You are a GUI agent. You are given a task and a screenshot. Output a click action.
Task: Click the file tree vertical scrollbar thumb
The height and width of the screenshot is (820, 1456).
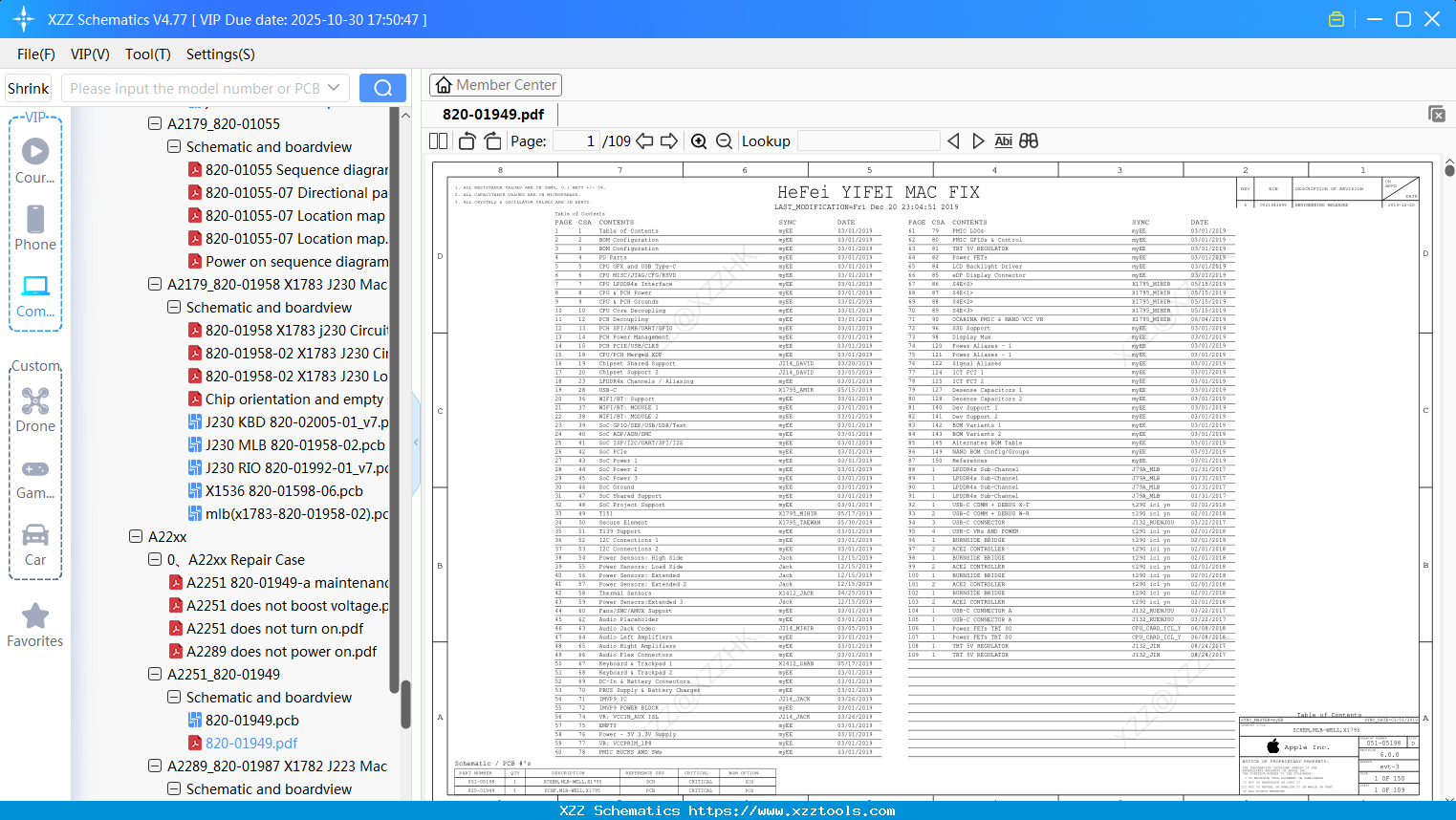[x=405, y=703]
